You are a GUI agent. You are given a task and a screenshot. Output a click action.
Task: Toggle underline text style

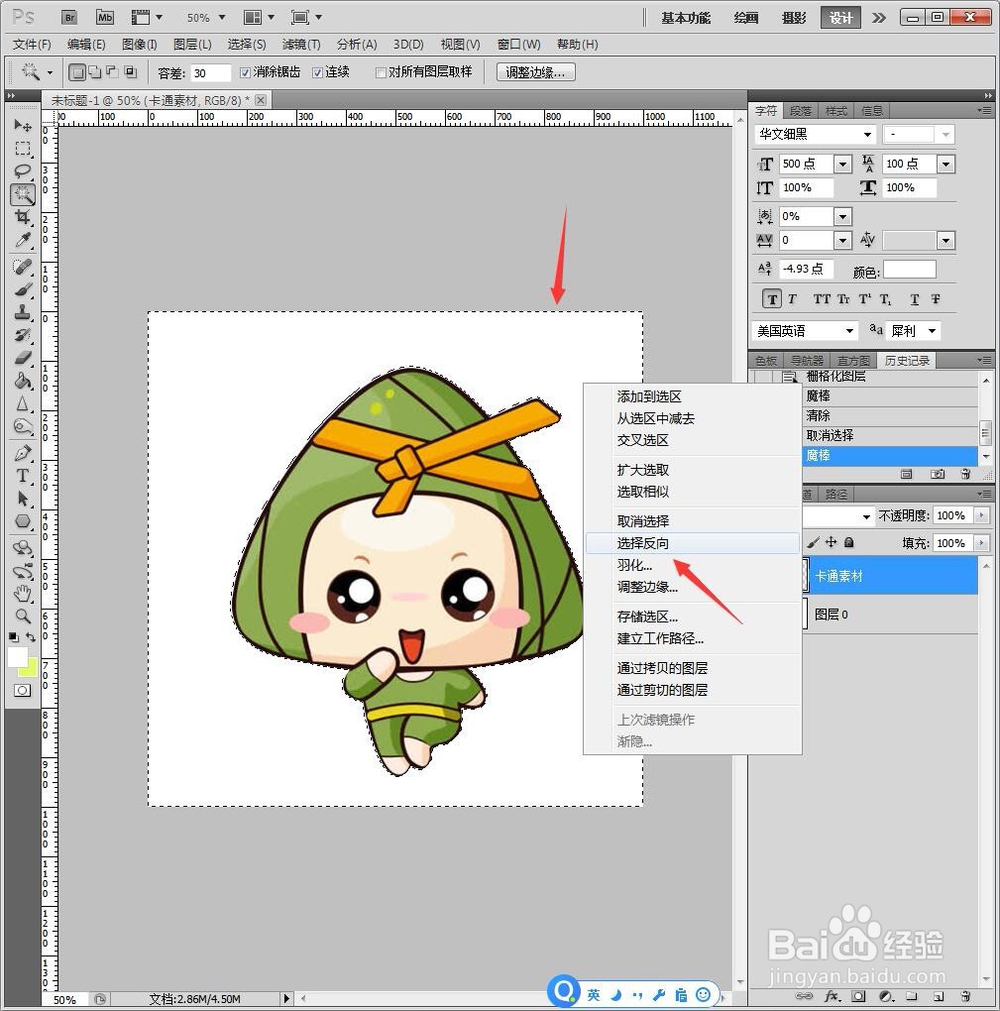(915, 299)
